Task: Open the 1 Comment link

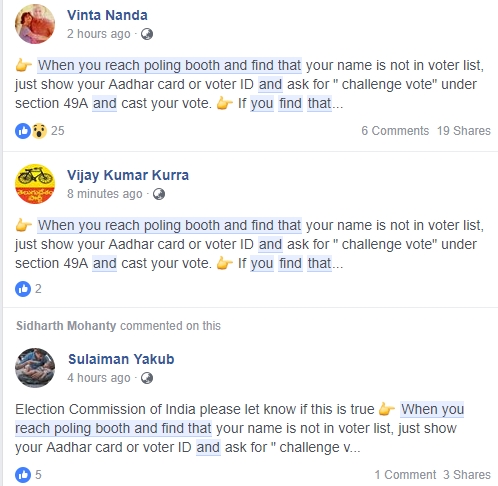Action: [405, 475]
